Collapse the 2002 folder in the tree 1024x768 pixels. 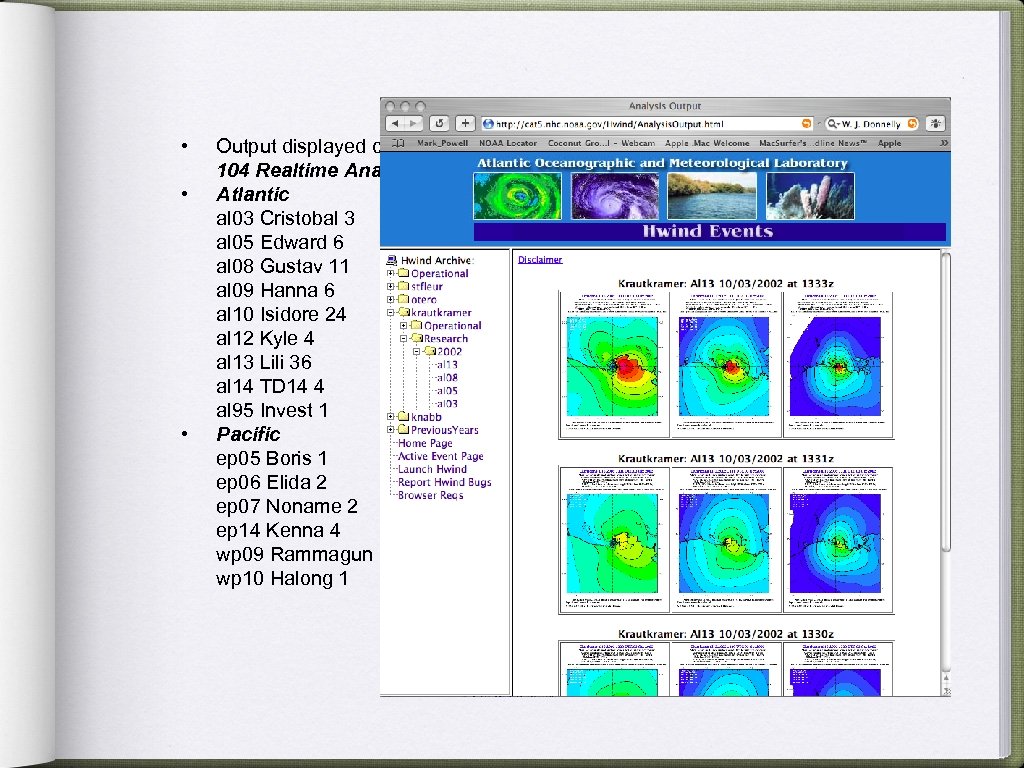[417, 352]
